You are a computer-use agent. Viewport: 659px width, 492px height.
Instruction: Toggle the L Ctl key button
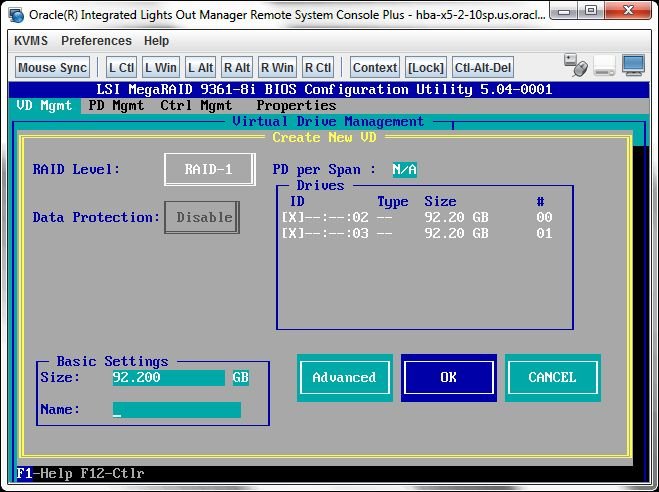pyautogui.click(x=121, y=68)
